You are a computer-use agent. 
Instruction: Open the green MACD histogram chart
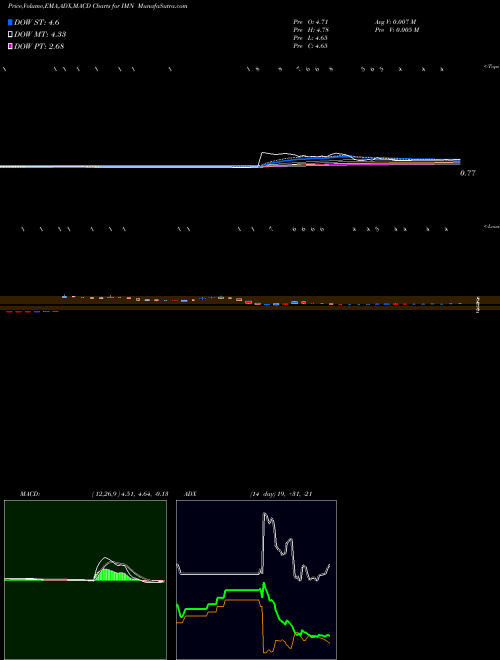pos(85,580)
